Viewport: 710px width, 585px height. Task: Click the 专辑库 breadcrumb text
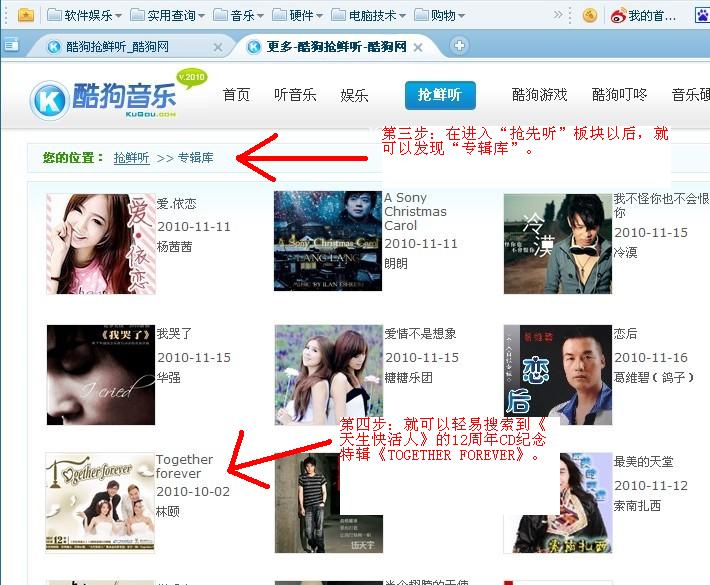coord(195,158)
